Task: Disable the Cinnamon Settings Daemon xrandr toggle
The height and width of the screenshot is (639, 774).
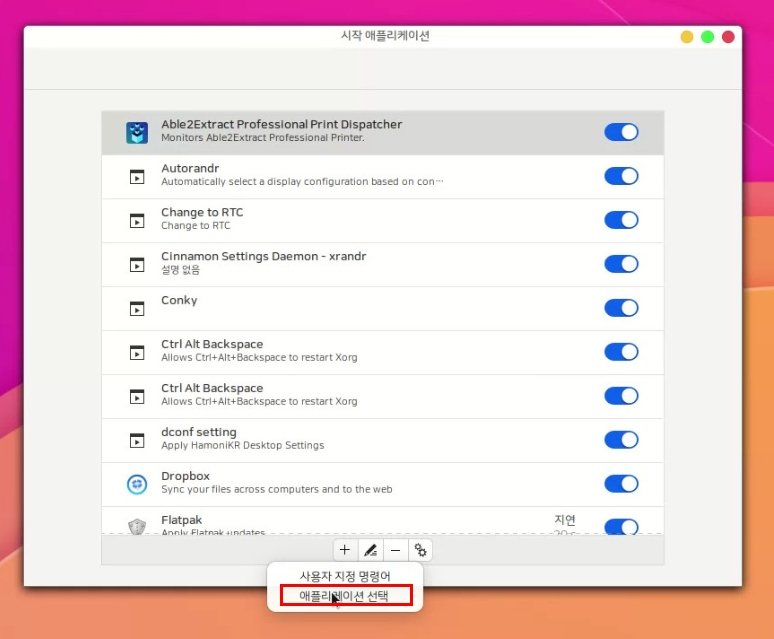Action: click(x=621, y=264)
